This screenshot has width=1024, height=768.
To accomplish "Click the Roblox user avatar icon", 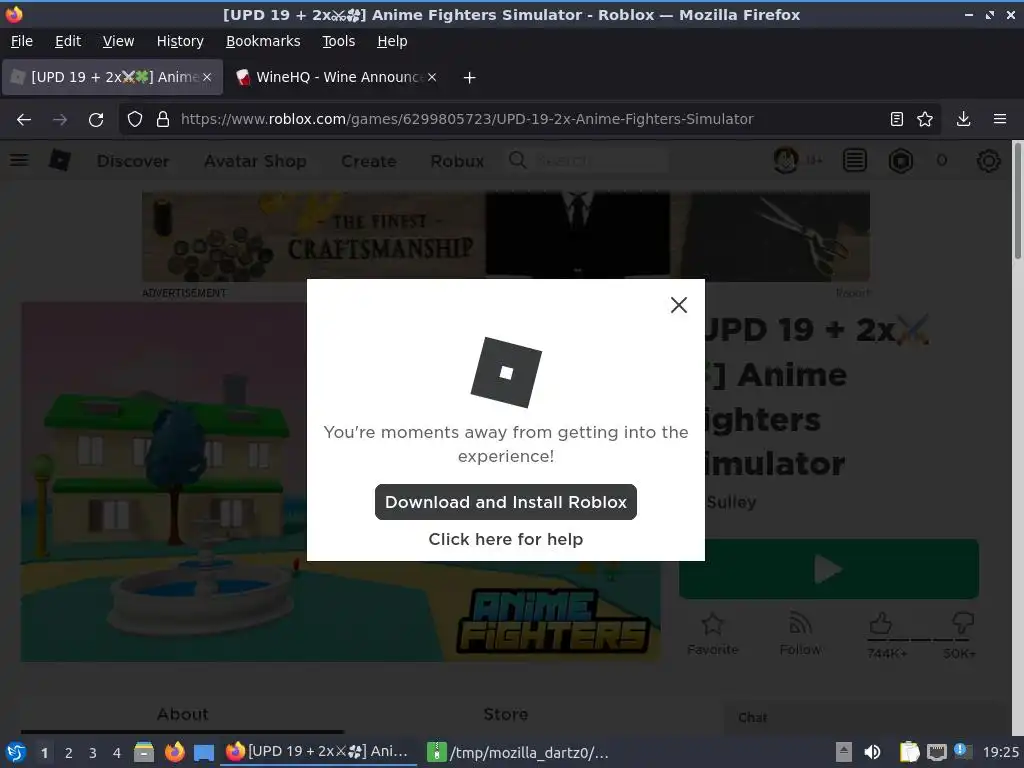I will [786, 160].
